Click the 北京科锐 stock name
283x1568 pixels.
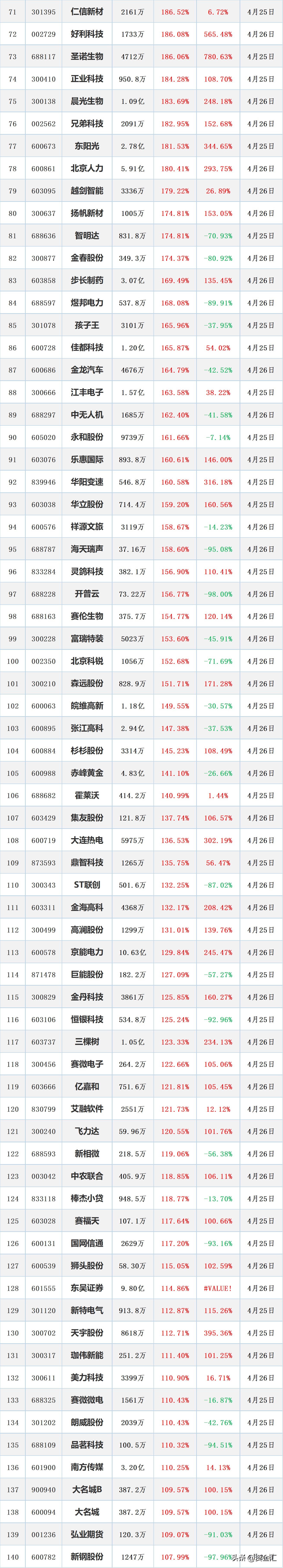click(87, 661)
